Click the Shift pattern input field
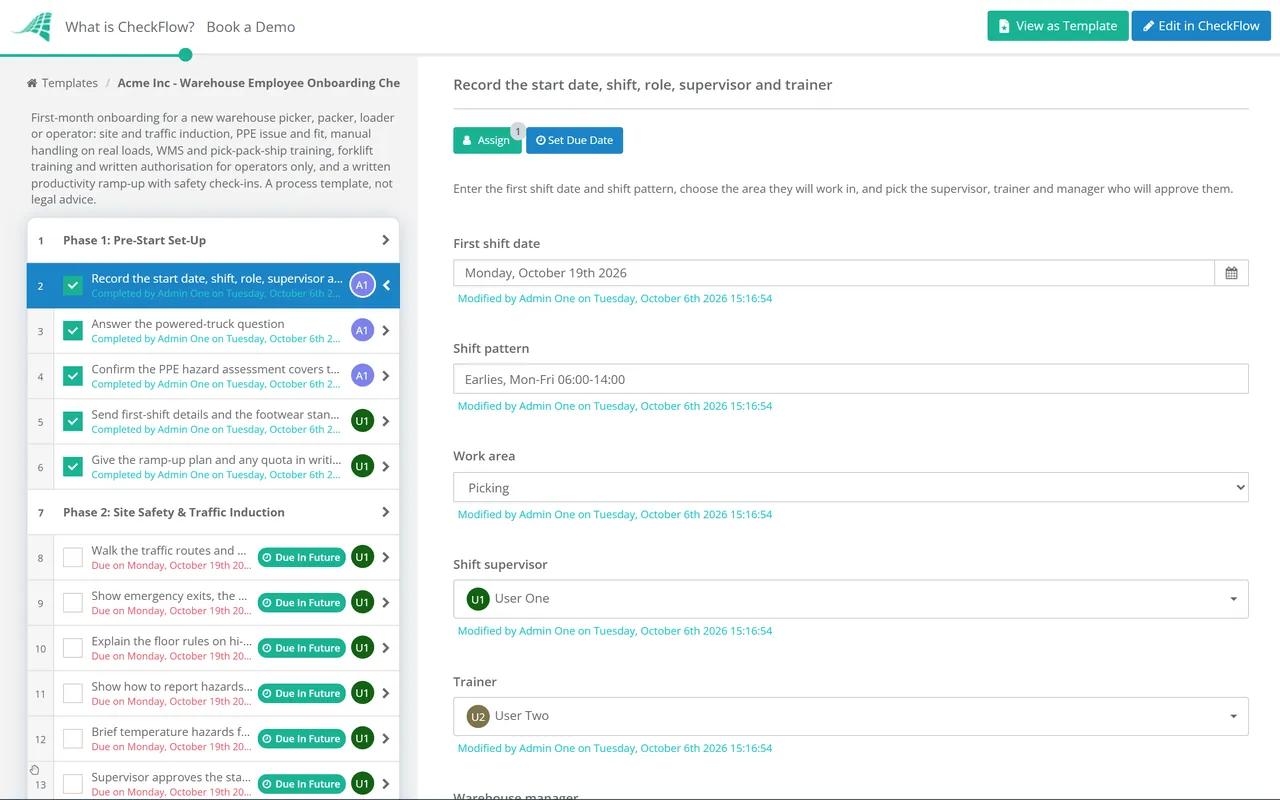Image resolution: width=1280 pixels, height=800 pixels. pyautogui.click(x=851, y=379)
